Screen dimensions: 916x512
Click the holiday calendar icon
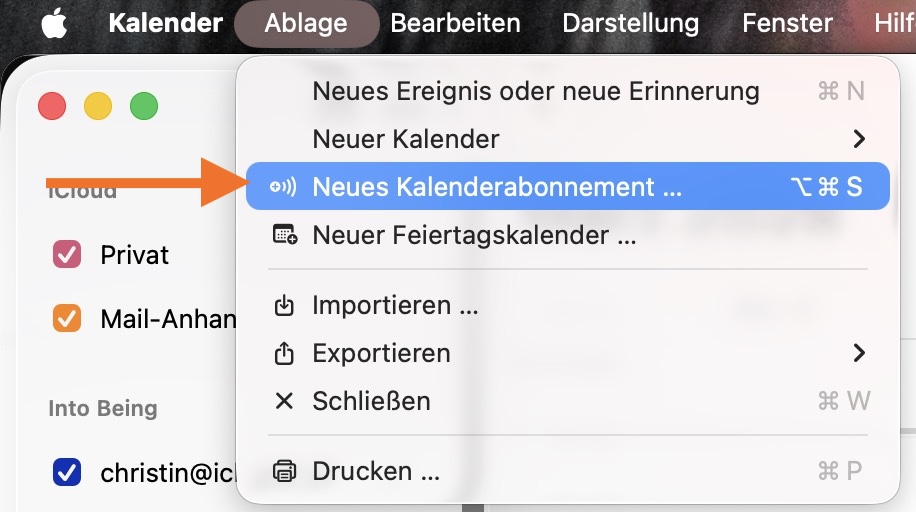[285, 236]
